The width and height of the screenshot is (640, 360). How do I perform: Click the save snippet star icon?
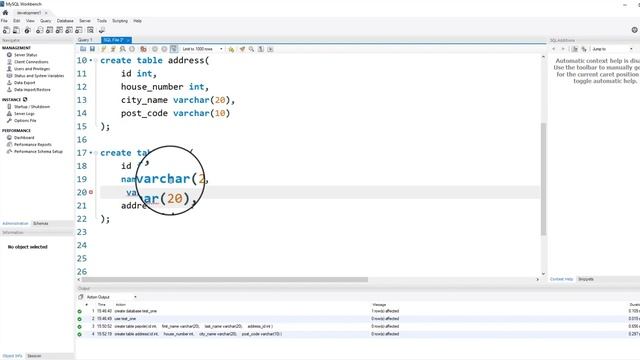(x=231, y=49)
